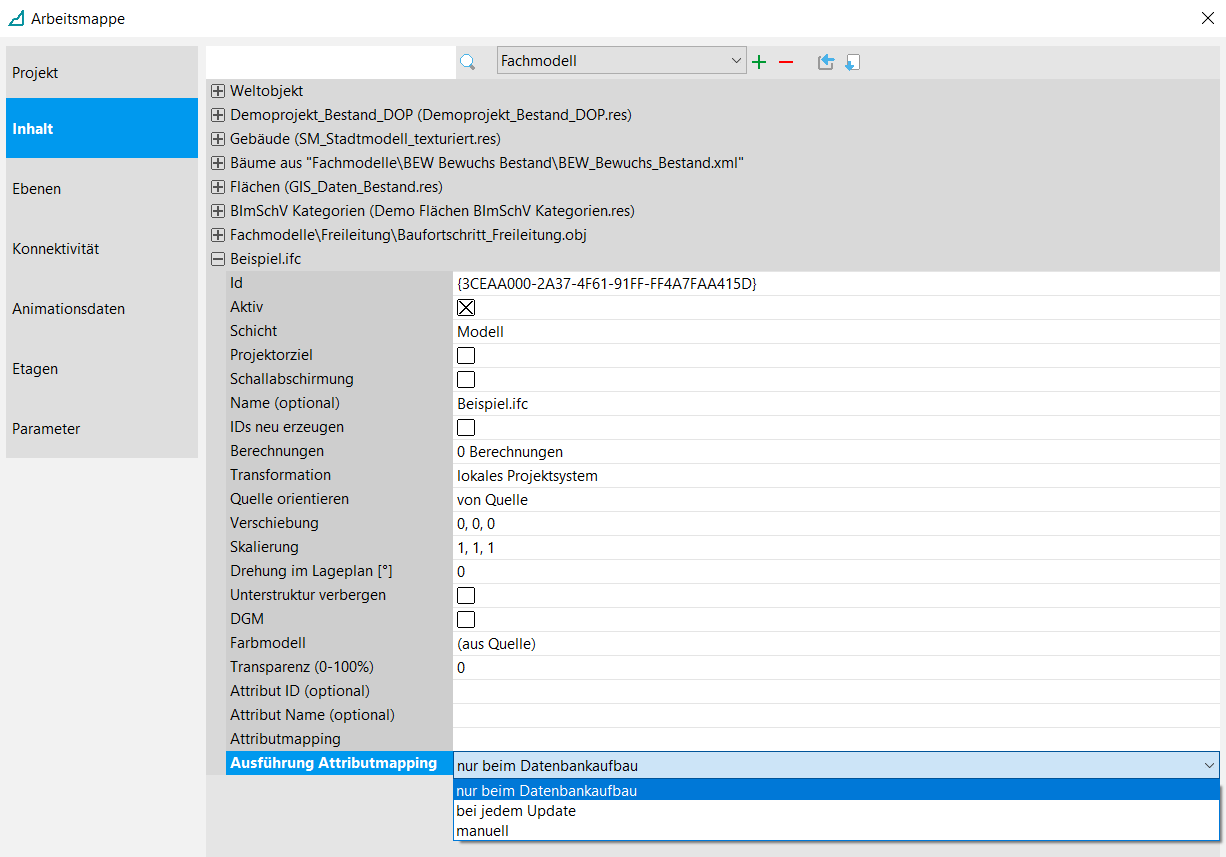Choose 'manuell' from the dropdown list
1226x857 pixels.
[x=483, y=831]
